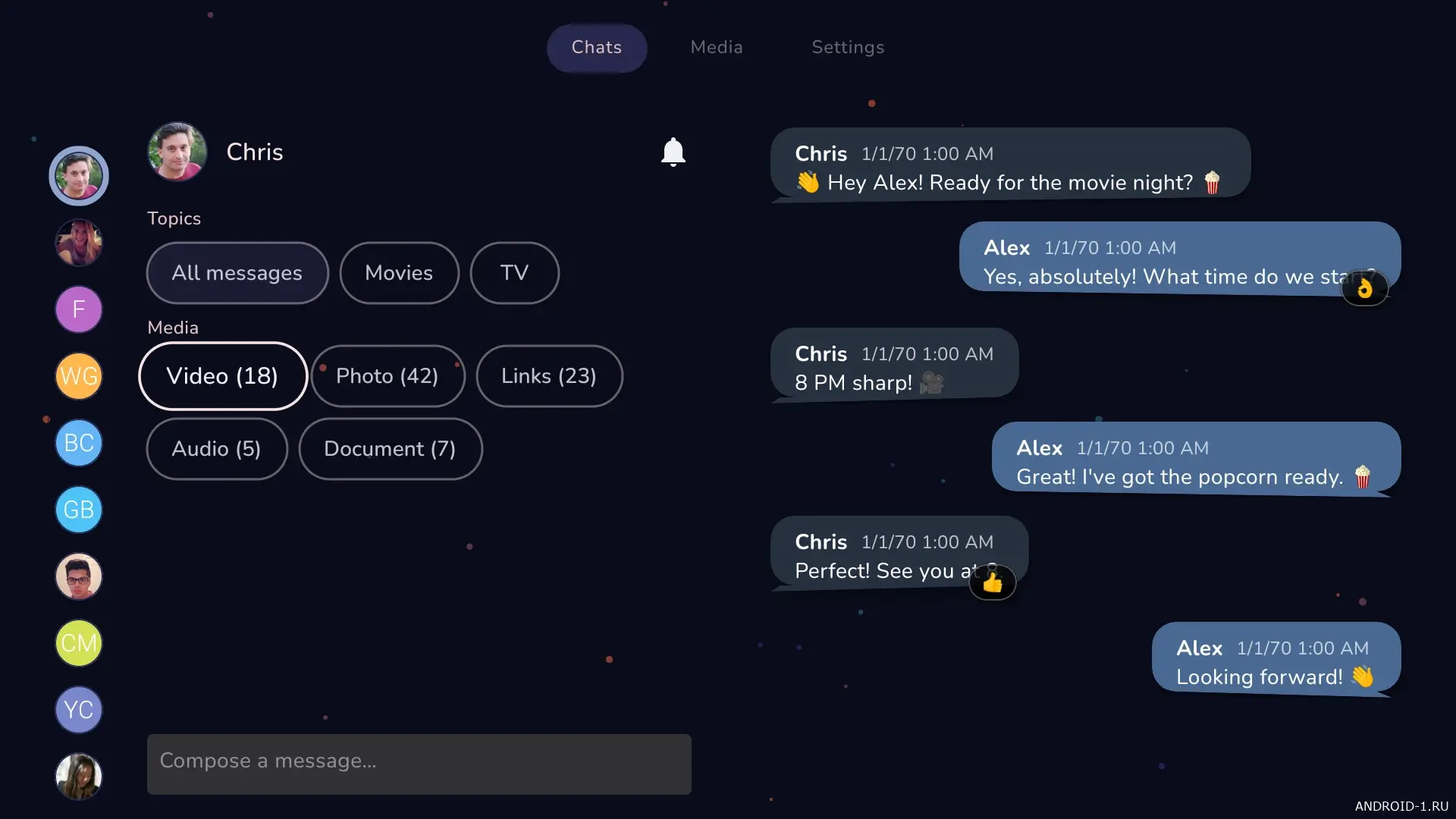Open the CM contact chat
Screen dimensions: 1456x819
pyautogui.click(x=79, y=643)
